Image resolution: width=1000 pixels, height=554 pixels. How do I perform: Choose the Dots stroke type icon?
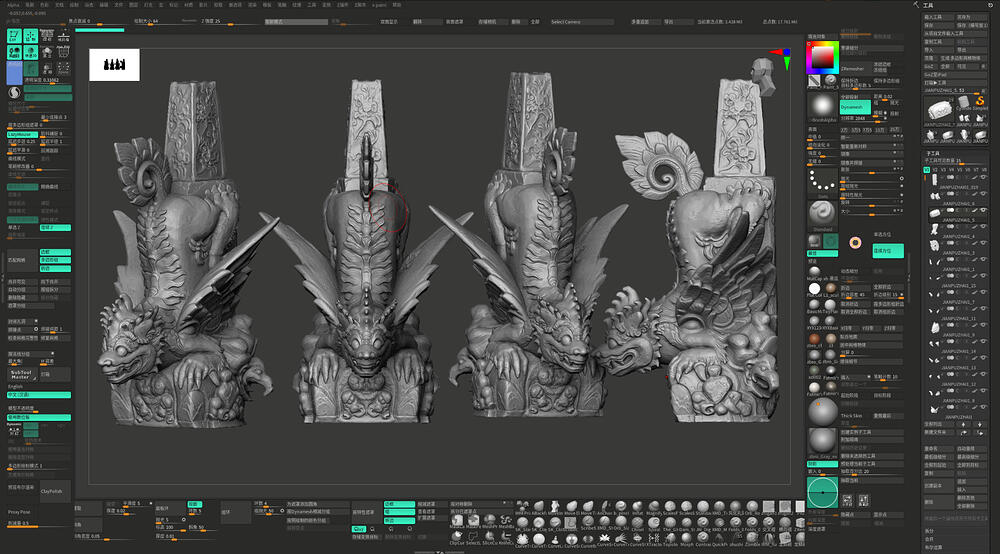[x=822, y=181]
